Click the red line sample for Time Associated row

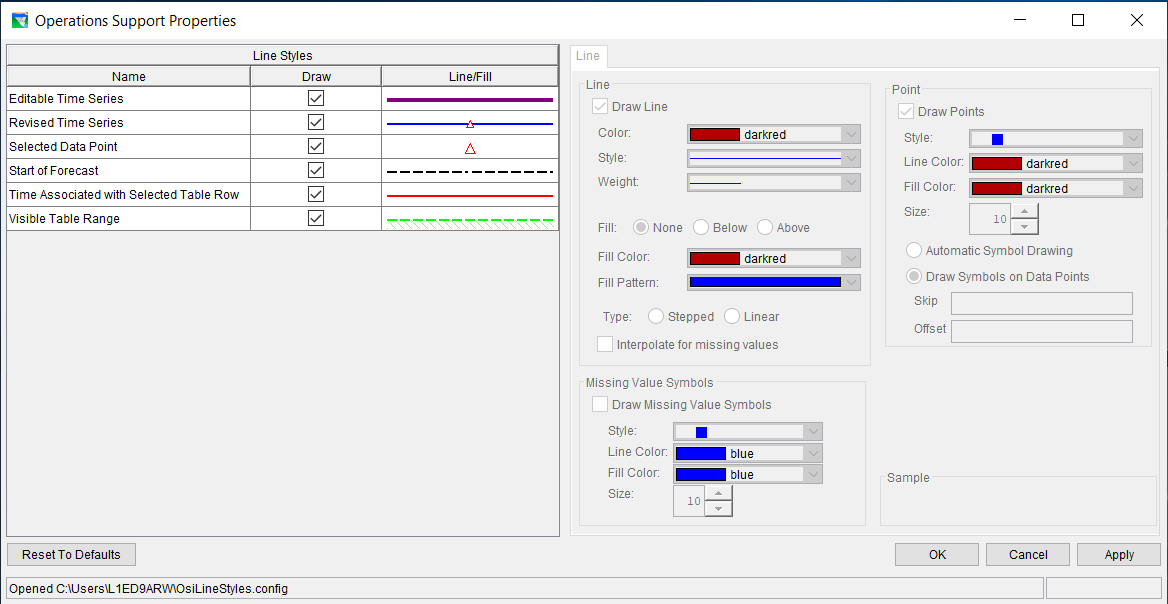tap(469, 195)
